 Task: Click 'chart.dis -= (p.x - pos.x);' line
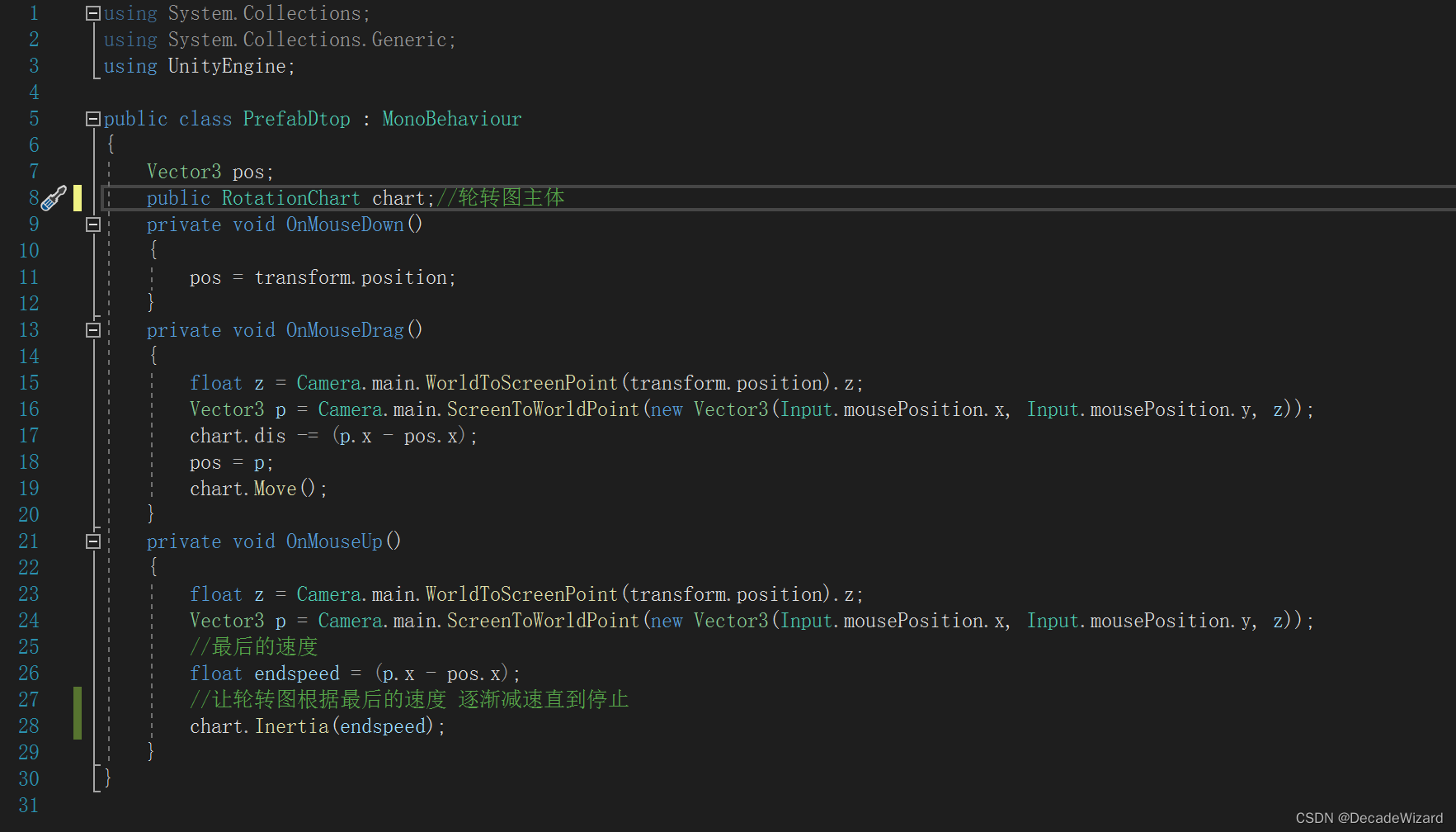(x=333, y=436)
